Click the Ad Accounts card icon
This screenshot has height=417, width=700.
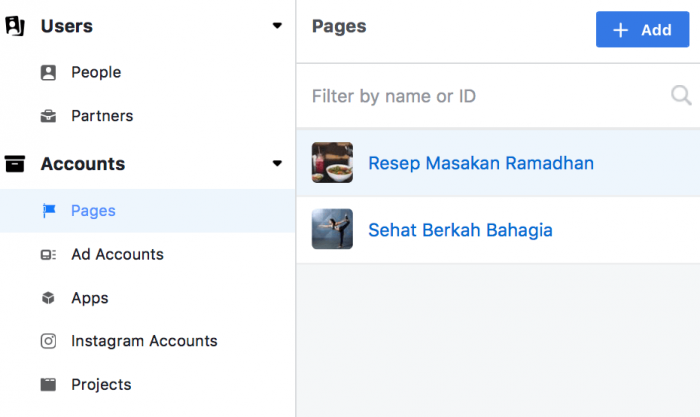[48, 255]
